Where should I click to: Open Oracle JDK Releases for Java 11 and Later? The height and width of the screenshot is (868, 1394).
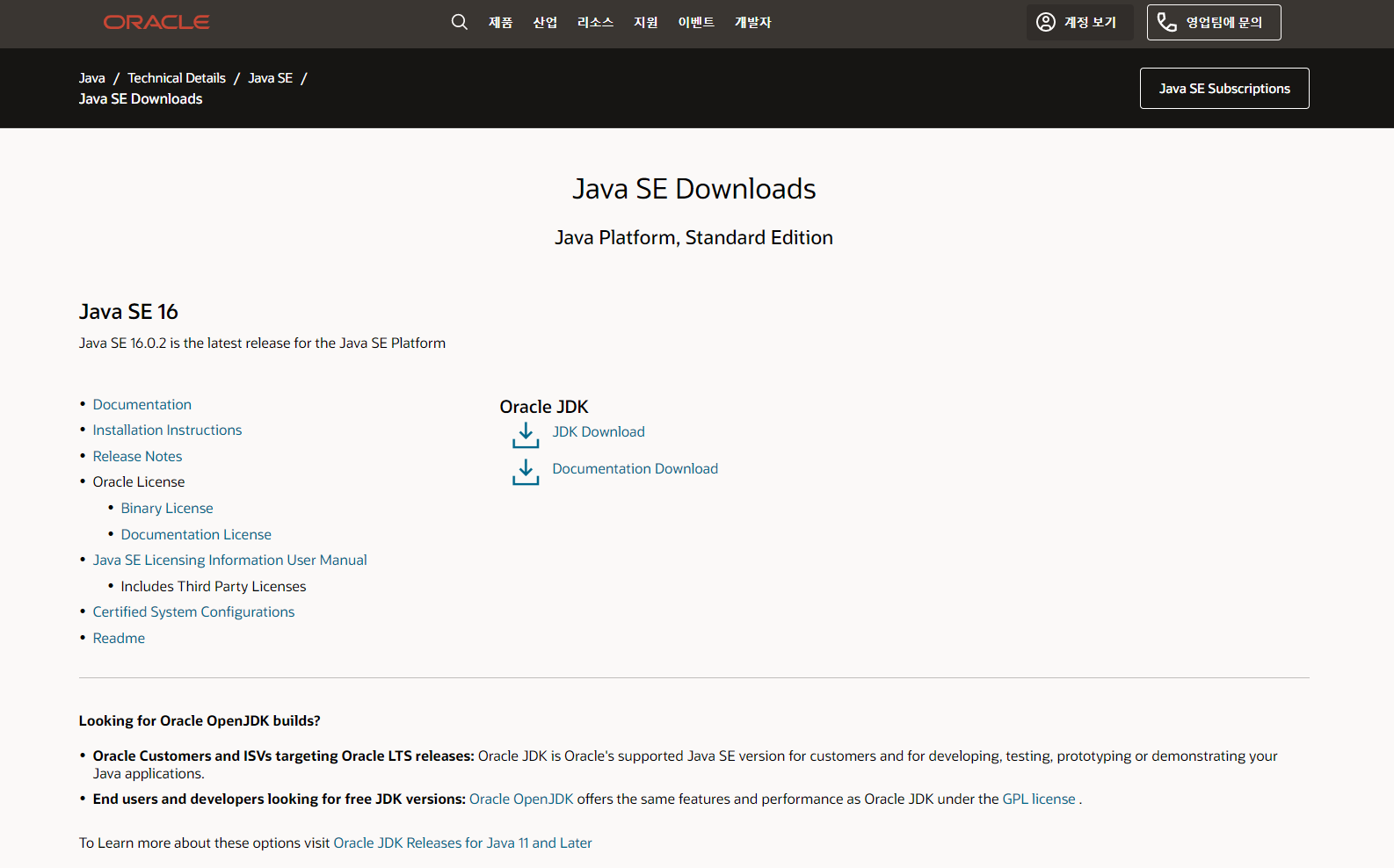(462, 843)
